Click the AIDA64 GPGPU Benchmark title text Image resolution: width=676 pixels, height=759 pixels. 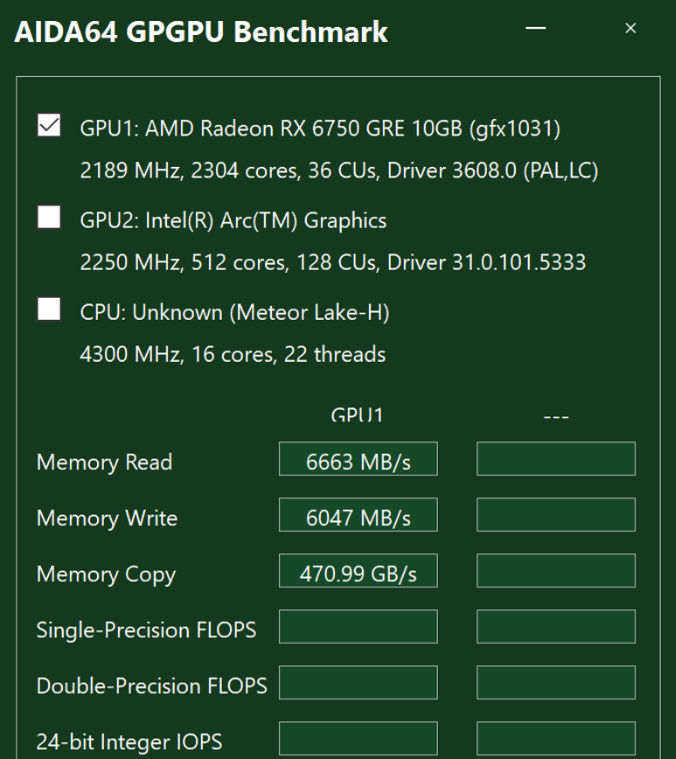pyautogui.click(x=201, y=32)
